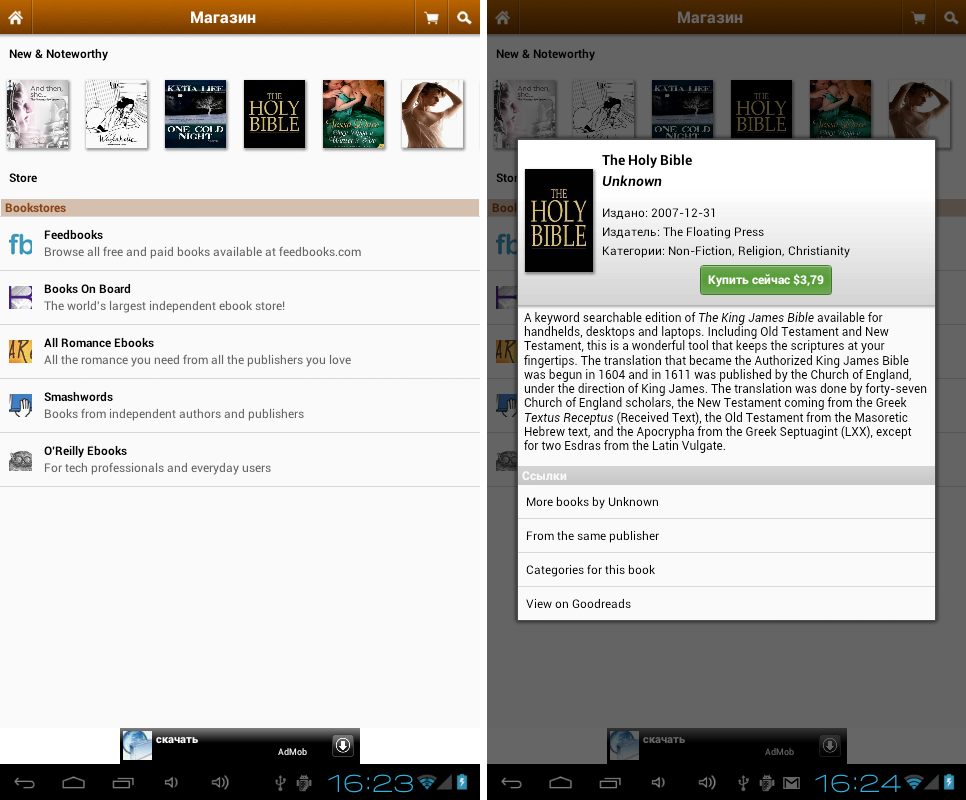
Task: Tap the battery icon in left status bar
Action: coord(461,782)
